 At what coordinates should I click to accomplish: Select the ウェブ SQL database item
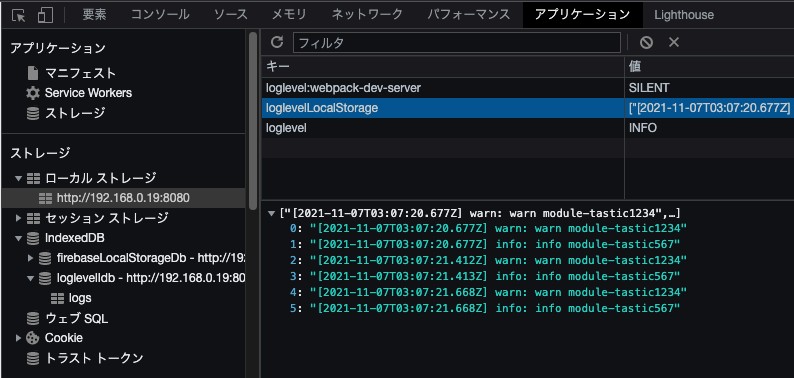67,318
